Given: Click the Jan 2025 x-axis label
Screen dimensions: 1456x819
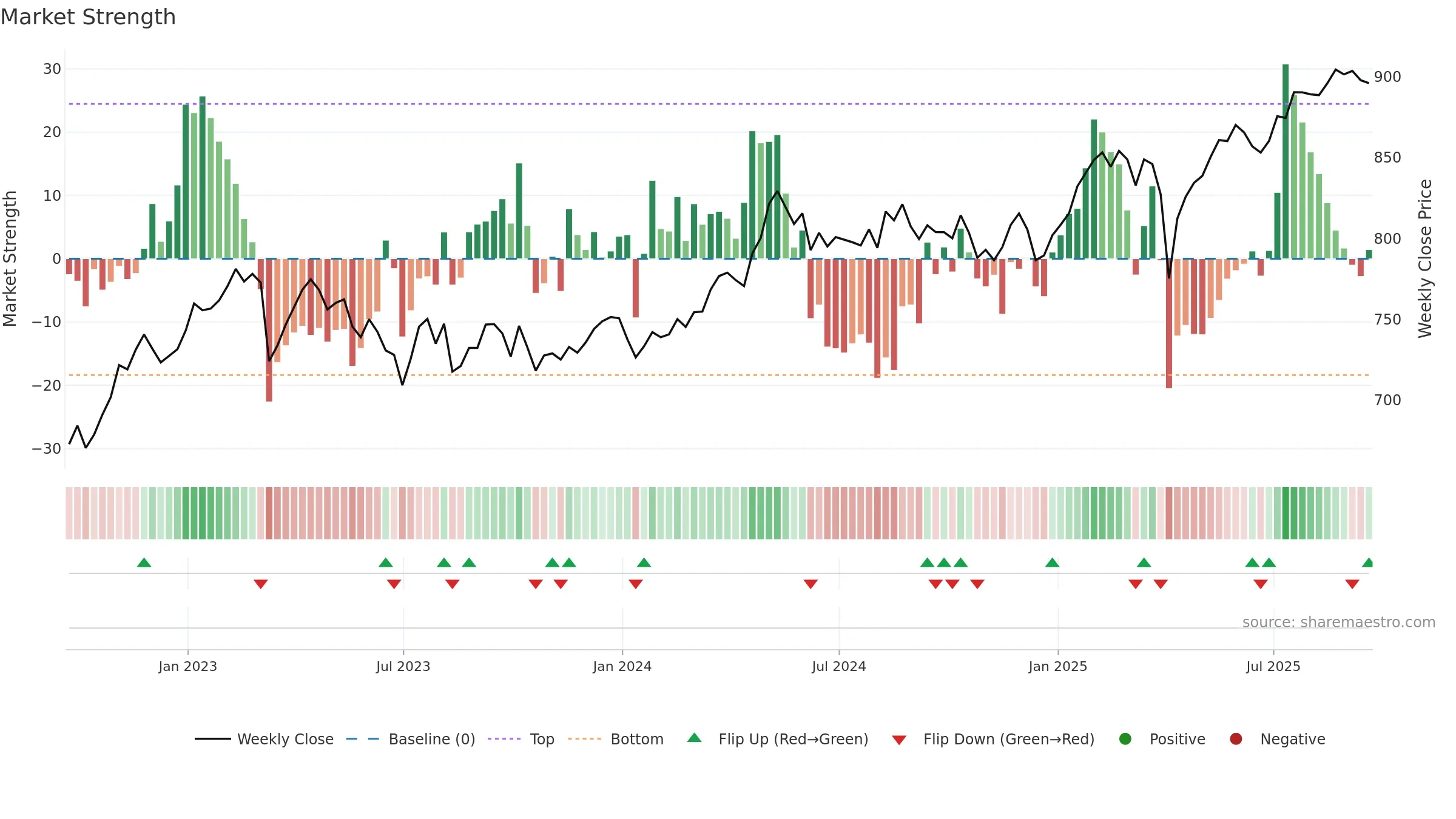Looking at the screenshot, I should pyautogui.click(x=1058, y=666).
